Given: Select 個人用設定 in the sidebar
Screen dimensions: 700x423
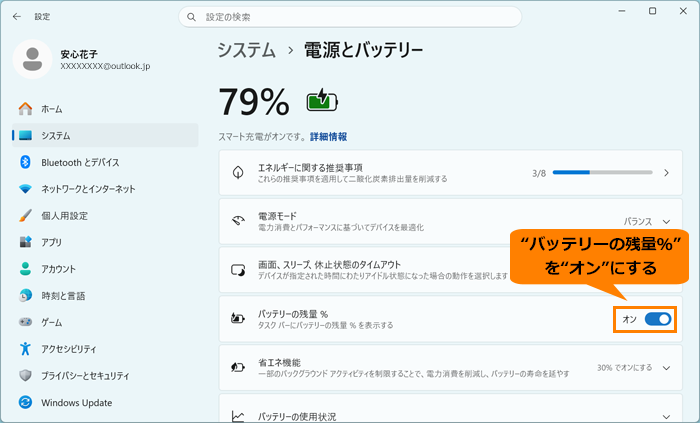Looking at the screenshot, I should (105, 216).
